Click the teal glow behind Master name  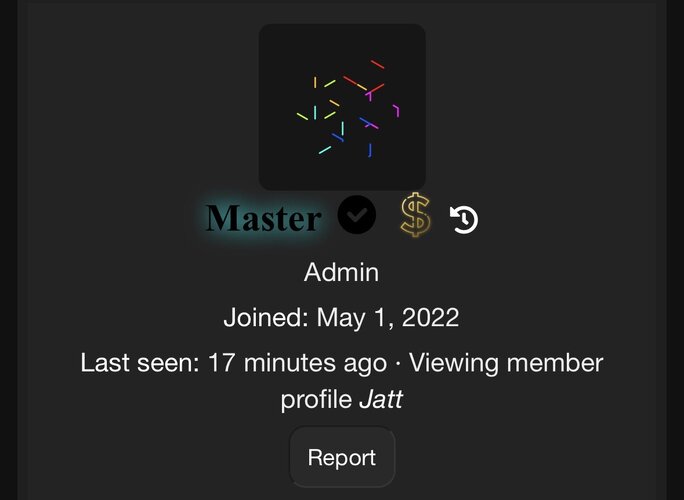(x=263, y=218)
